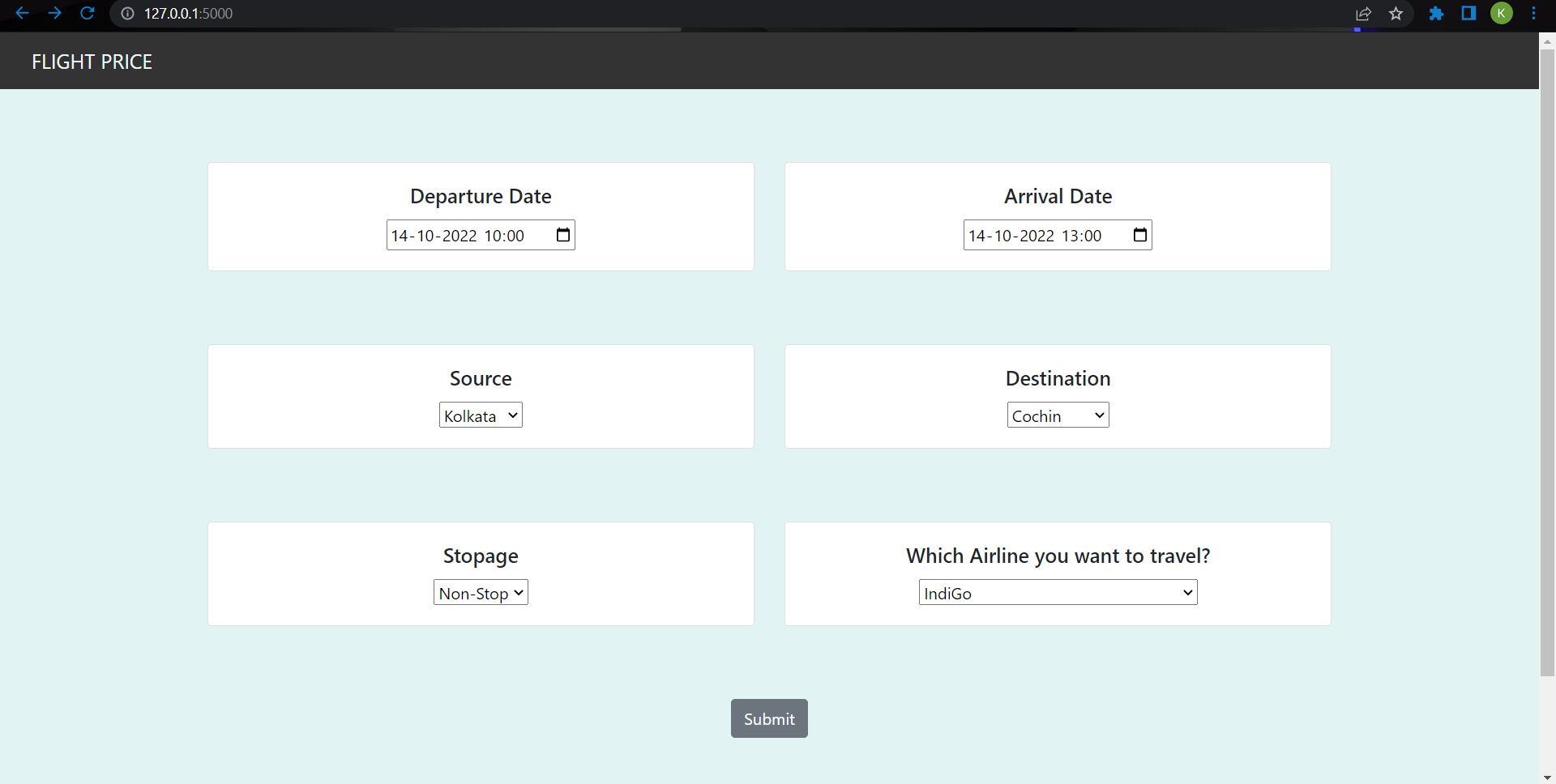This screenshot has width=1556, height=784.
Task: Click the split-screen icon near the profile
Action: tap(1468, 14)
